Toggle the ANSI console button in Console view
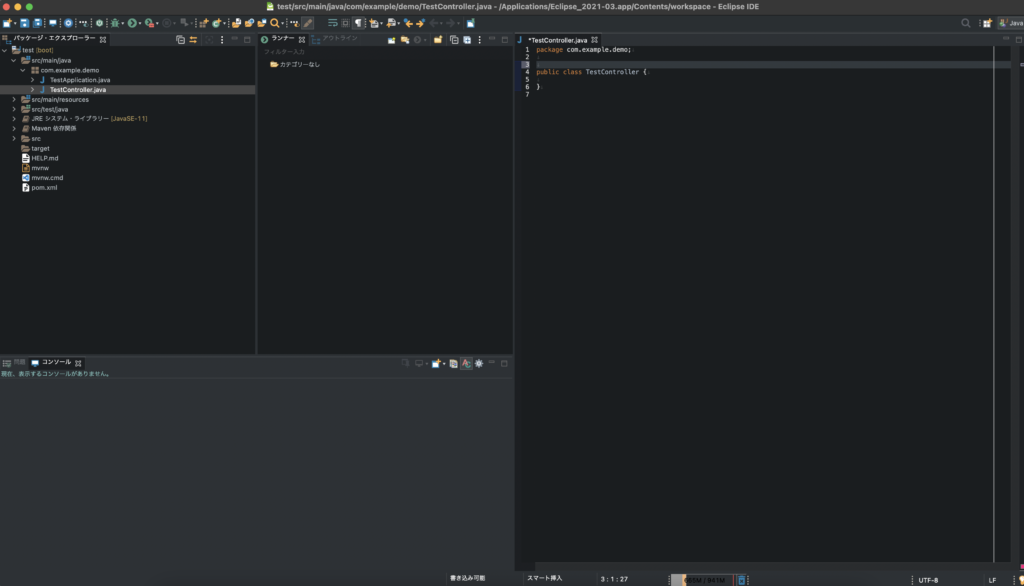Viewport: 1024px width, 586px height. pyautogui.click(x=466, y=364)
